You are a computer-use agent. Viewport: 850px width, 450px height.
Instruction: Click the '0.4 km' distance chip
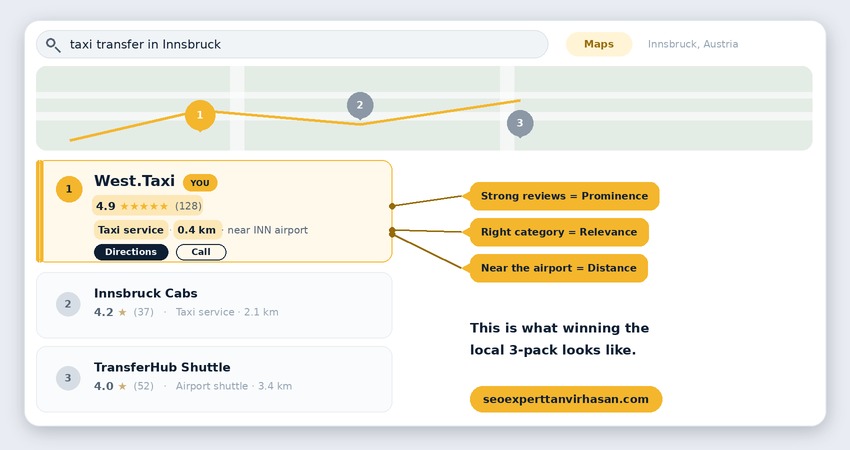coord(197,230)
